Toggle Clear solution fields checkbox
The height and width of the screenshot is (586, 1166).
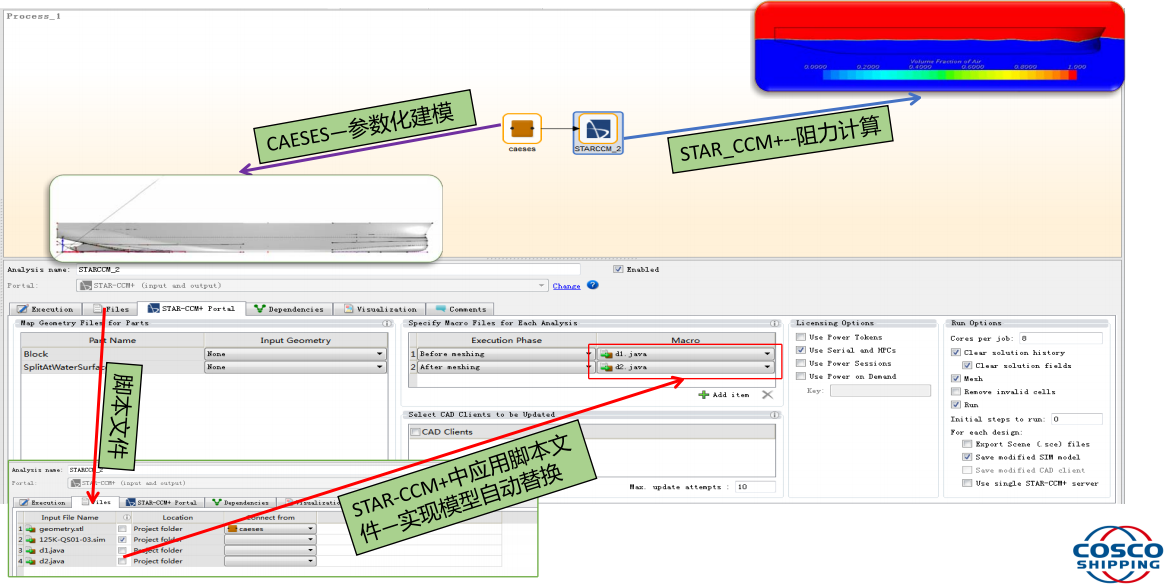coord(967,365)
